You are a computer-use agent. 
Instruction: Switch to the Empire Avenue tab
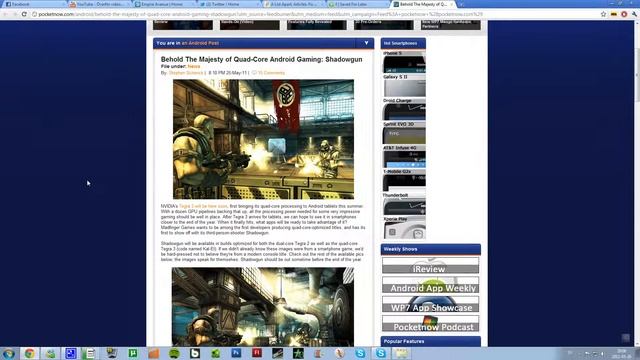[163, 4]
